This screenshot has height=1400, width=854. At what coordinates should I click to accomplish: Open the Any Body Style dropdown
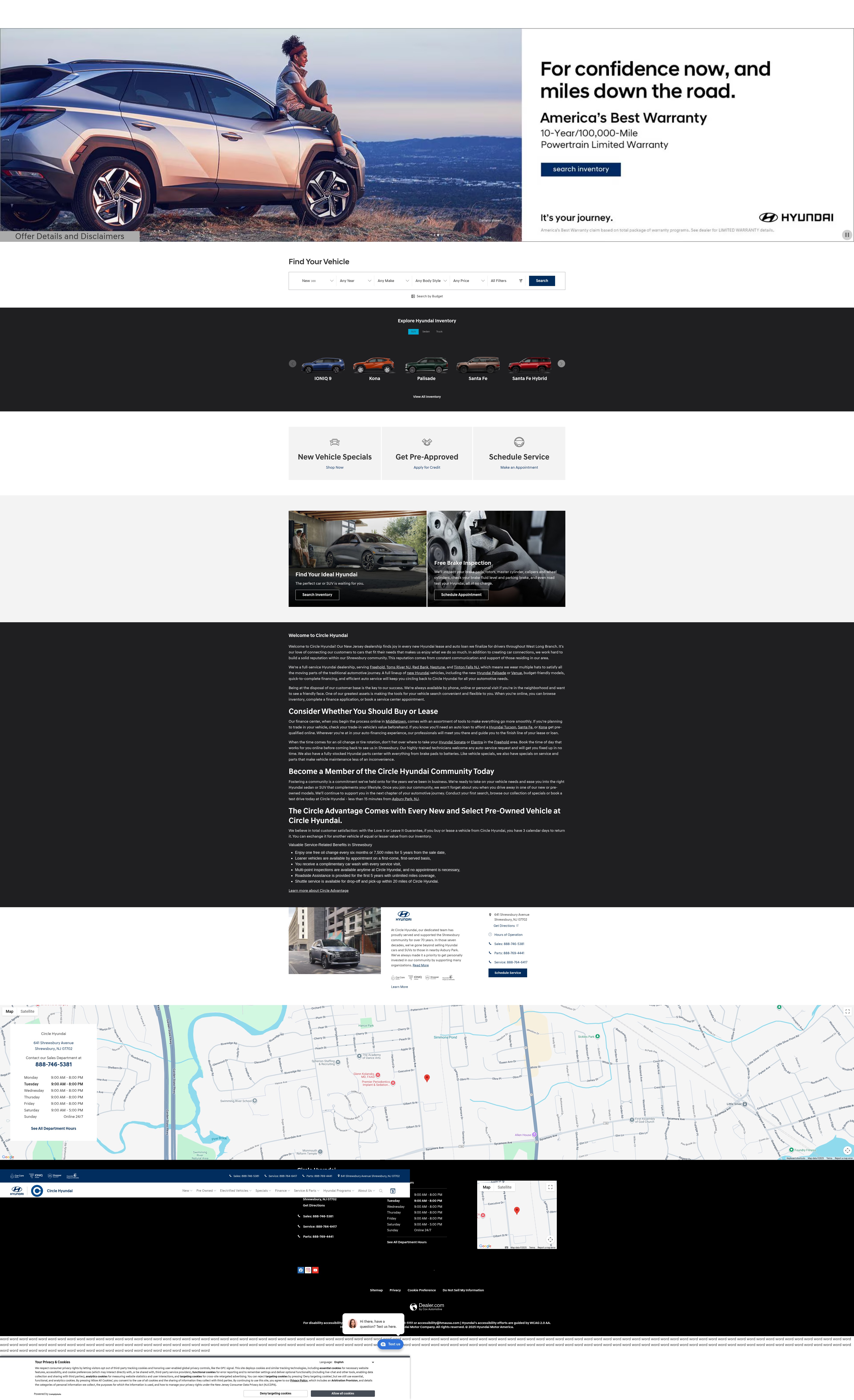click(x=431, y=281)
